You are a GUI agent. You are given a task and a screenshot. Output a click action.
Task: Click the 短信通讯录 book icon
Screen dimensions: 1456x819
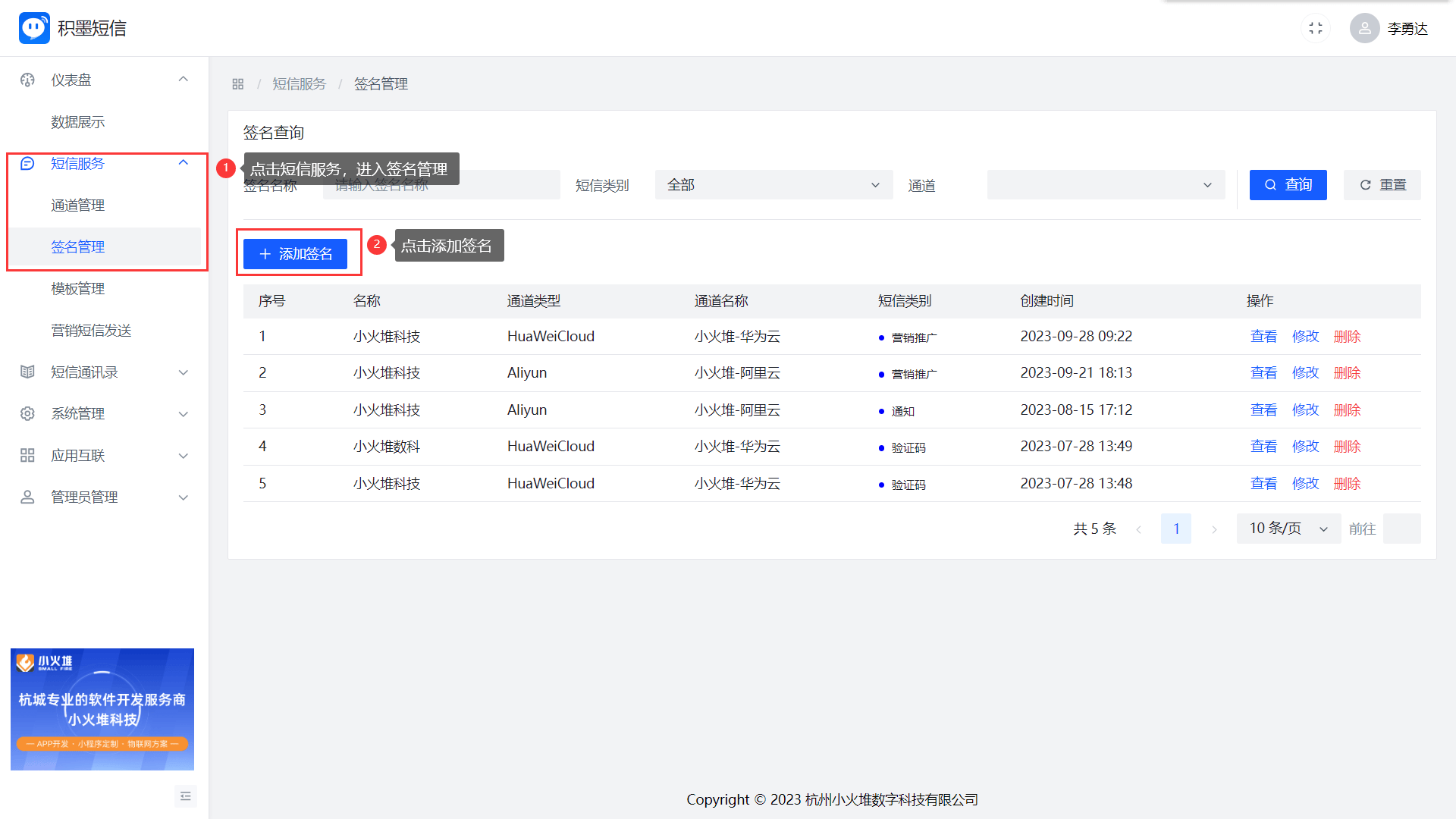click(28, 372)
